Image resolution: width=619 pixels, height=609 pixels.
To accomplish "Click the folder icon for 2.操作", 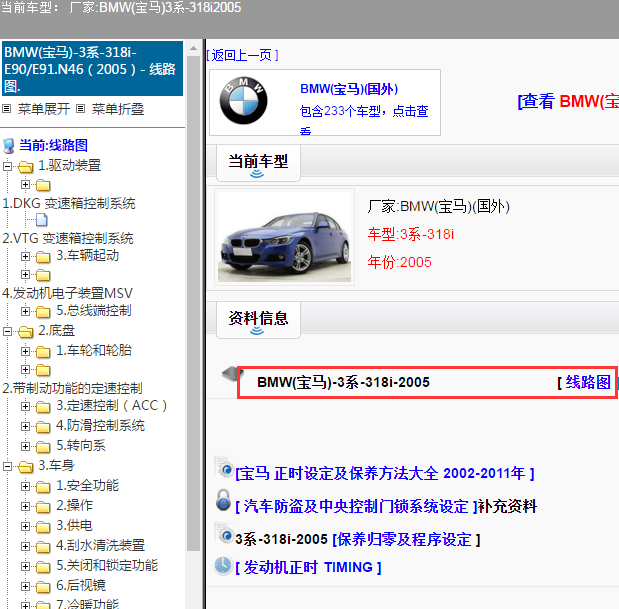I will point(43,507).
